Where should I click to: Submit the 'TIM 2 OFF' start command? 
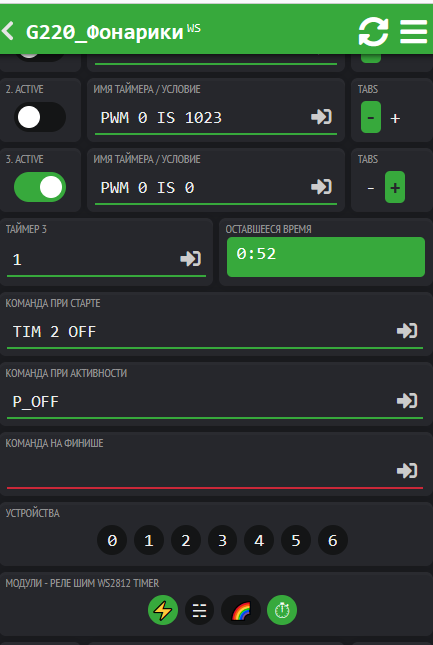coord(407,331)
